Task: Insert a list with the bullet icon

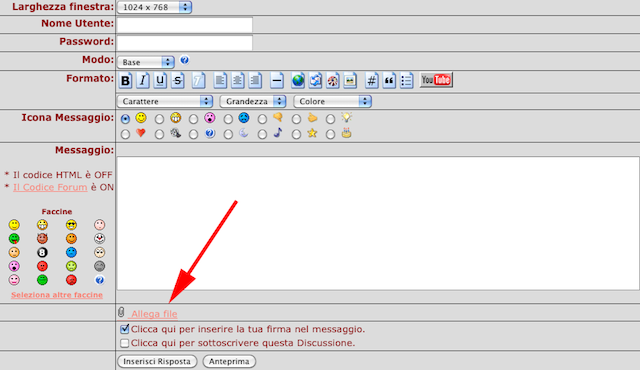Action: [x=407, y=80]
